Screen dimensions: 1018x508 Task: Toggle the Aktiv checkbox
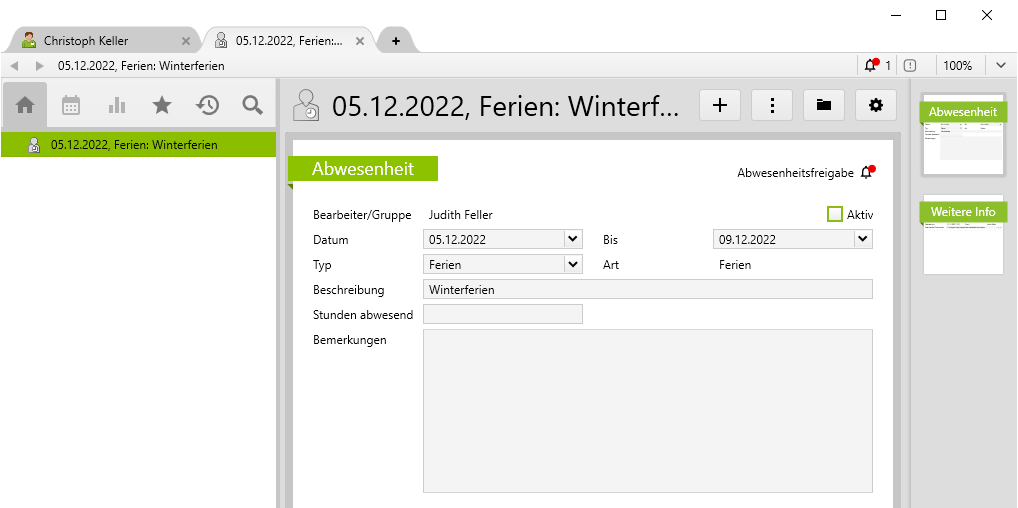[x=835, y=214]
